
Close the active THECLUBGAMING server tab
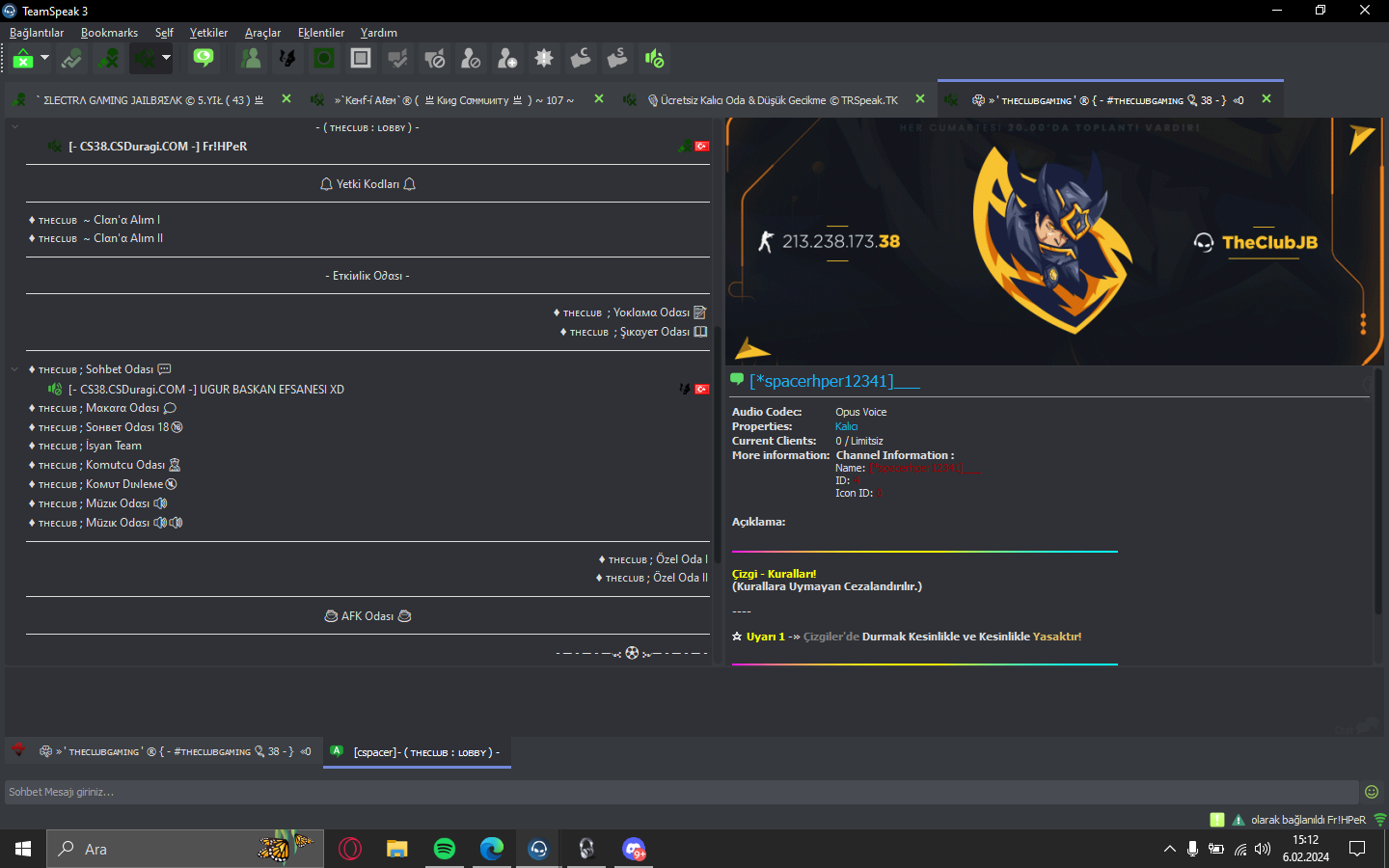(x=1266, y=98)
